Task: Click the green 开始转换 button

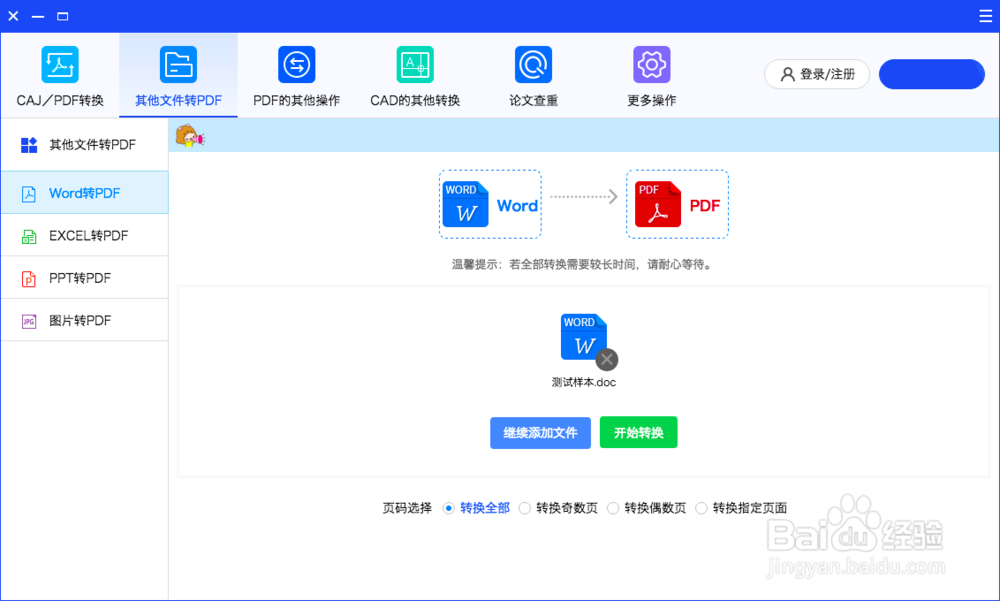Action: click(x=638, y=433)
